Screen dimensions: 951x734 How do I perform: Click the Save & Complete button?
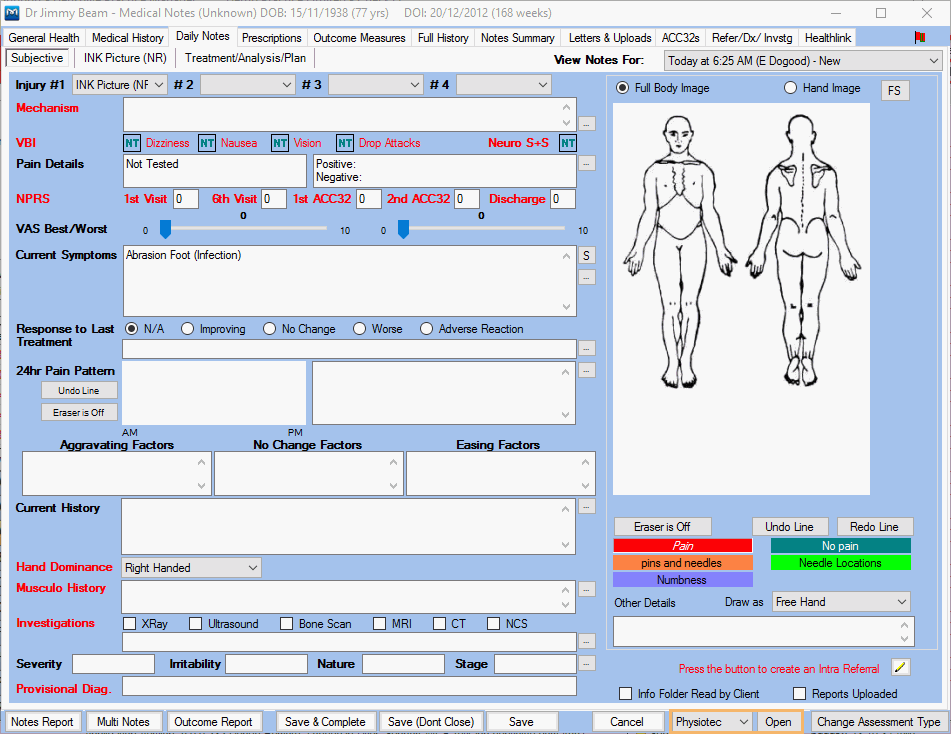(325, 721)
